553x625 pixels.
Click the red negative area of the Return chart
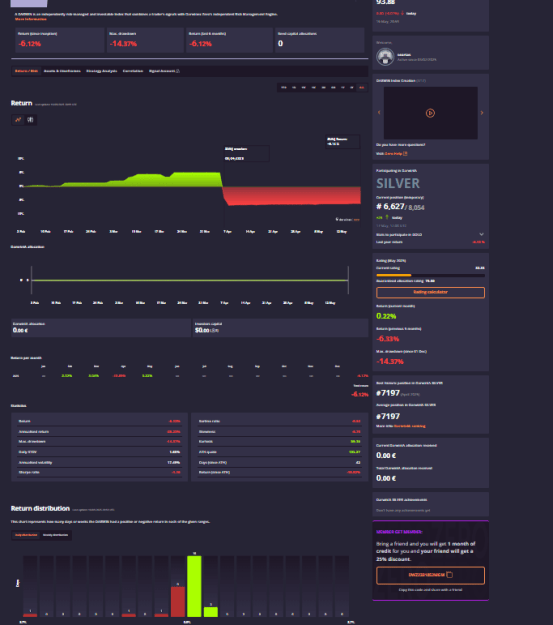point(291,195)
